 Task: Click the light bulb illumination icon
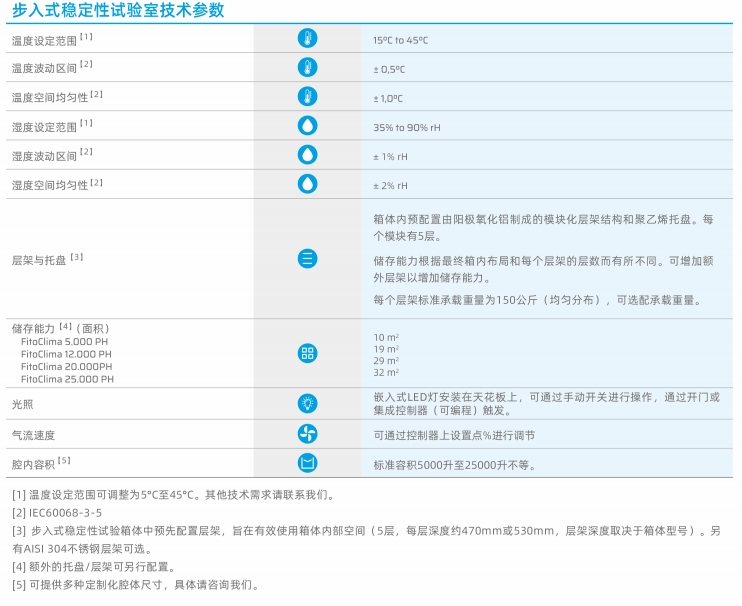[307, 404]
